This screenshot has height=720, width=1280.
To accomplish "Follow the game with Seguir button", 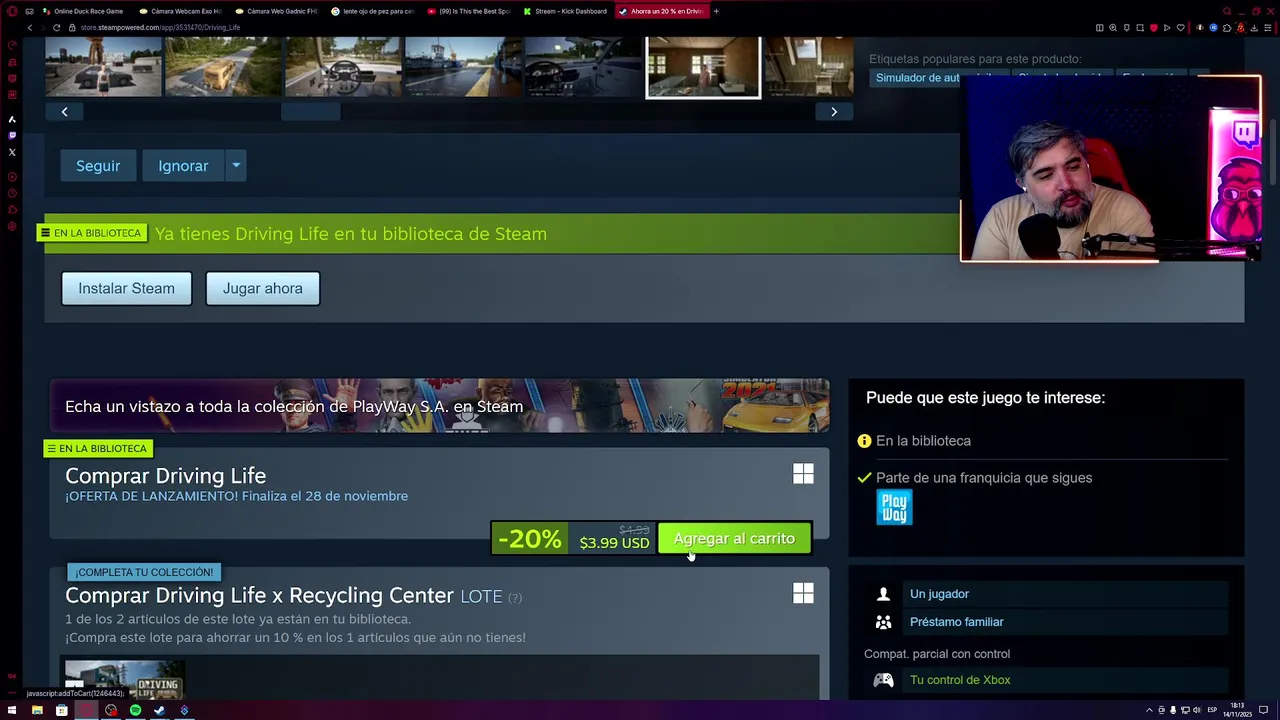I will pos(98,166).
